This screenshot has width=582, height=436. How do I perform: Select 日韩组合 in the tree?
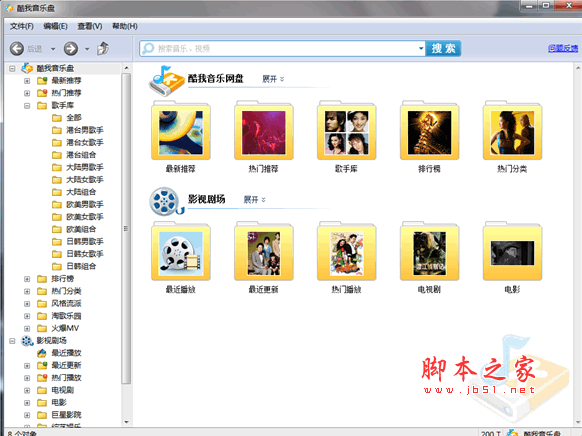81,266
